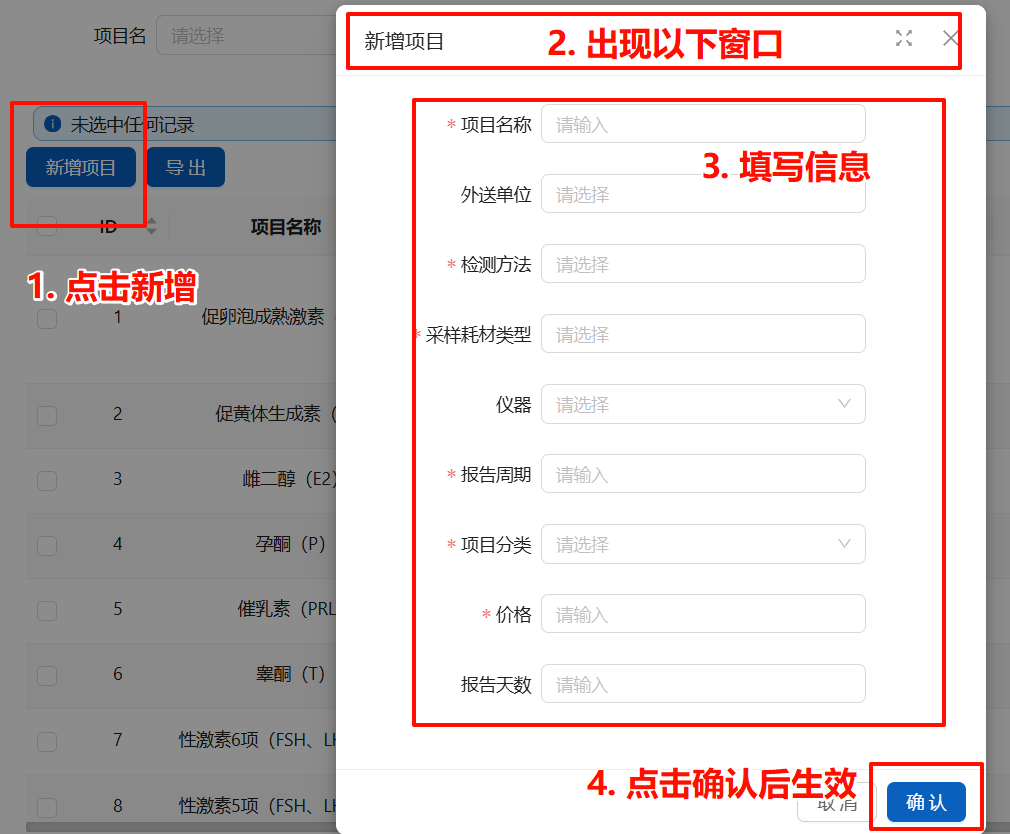Click the info icon beside 未选中任何记录

[53, 124]
